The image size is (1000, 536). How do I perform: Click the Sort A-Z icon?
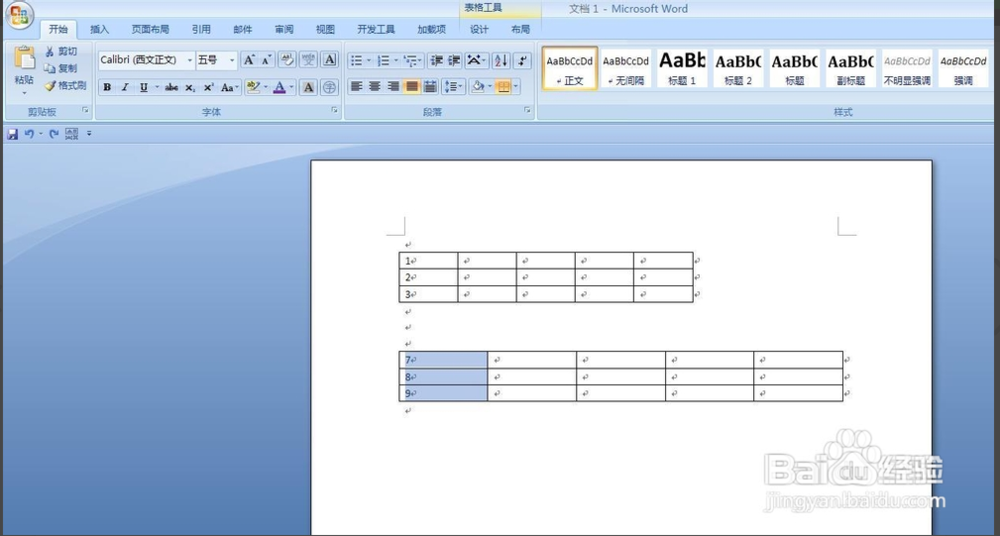[501, 60]
